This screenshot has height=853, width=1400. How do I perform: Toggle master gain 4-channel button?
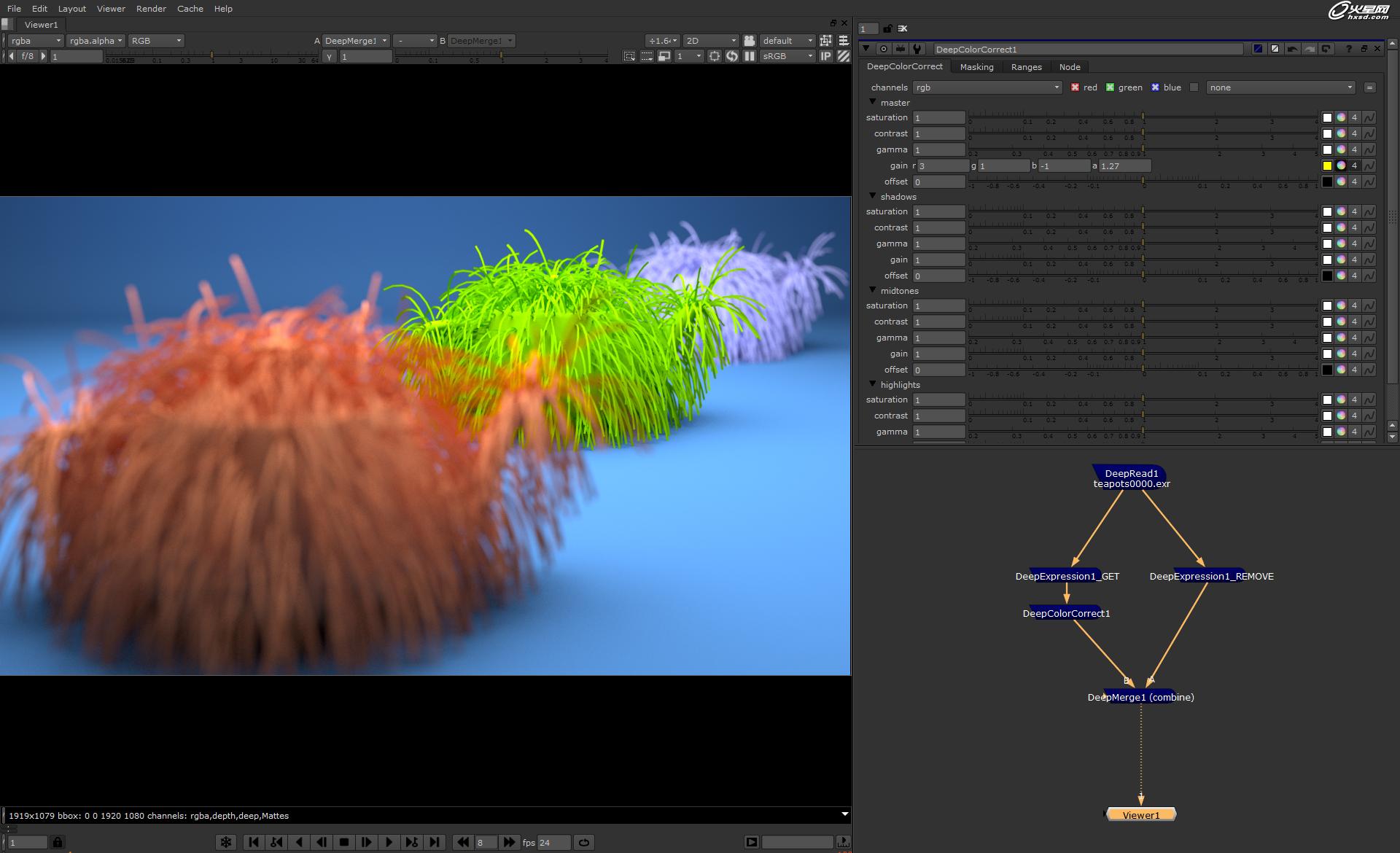click(1354, 165)
